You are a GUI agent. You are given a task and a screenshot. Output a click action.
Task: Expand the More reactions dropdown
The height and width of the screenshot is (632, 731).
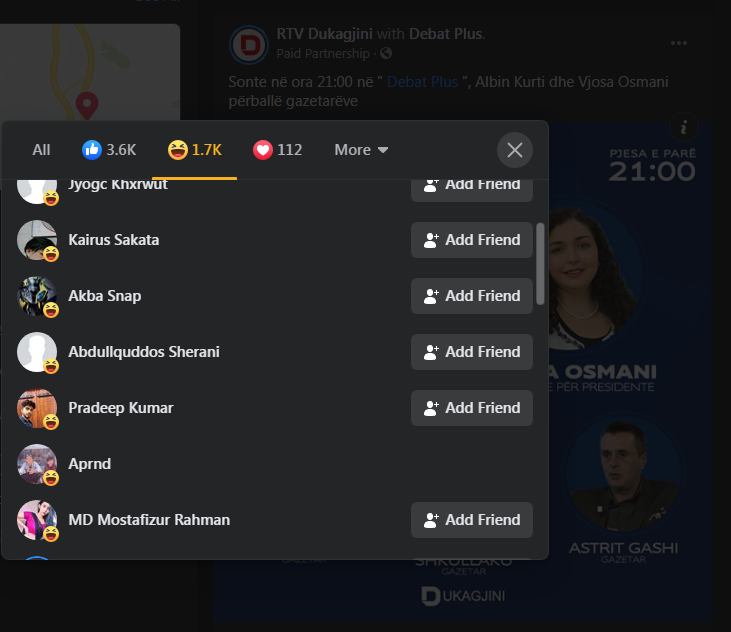(361, 150)
